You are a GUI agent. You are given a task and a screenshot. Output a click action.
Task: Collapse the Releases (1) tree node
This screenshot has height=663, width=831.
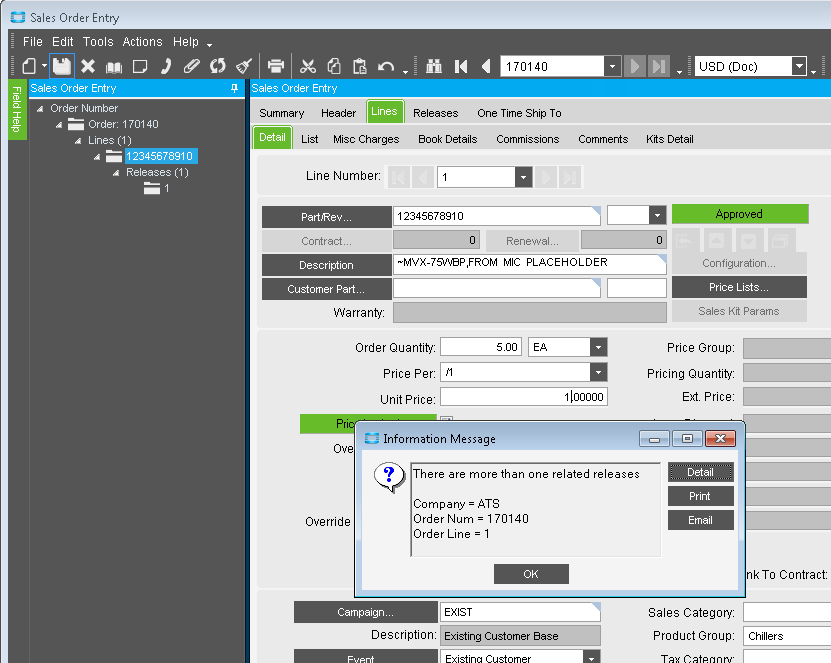116,173
